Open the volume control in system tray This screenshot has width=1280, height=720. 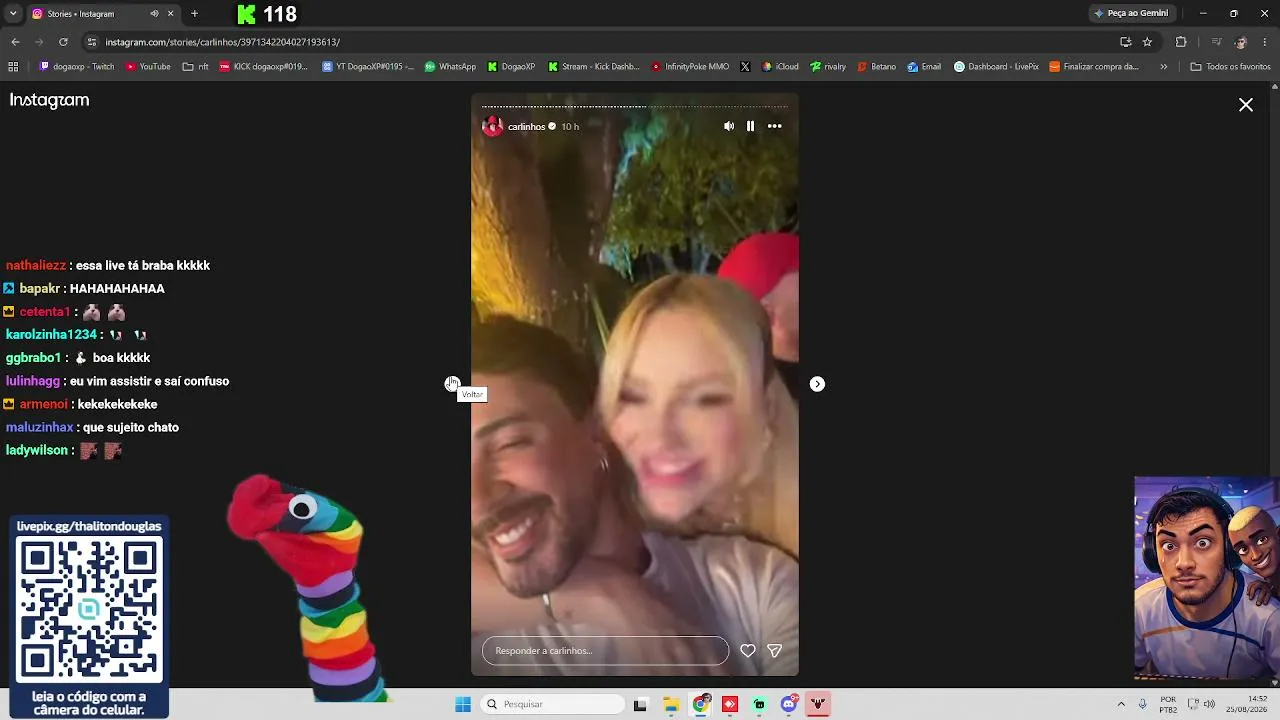(1209, 704)
